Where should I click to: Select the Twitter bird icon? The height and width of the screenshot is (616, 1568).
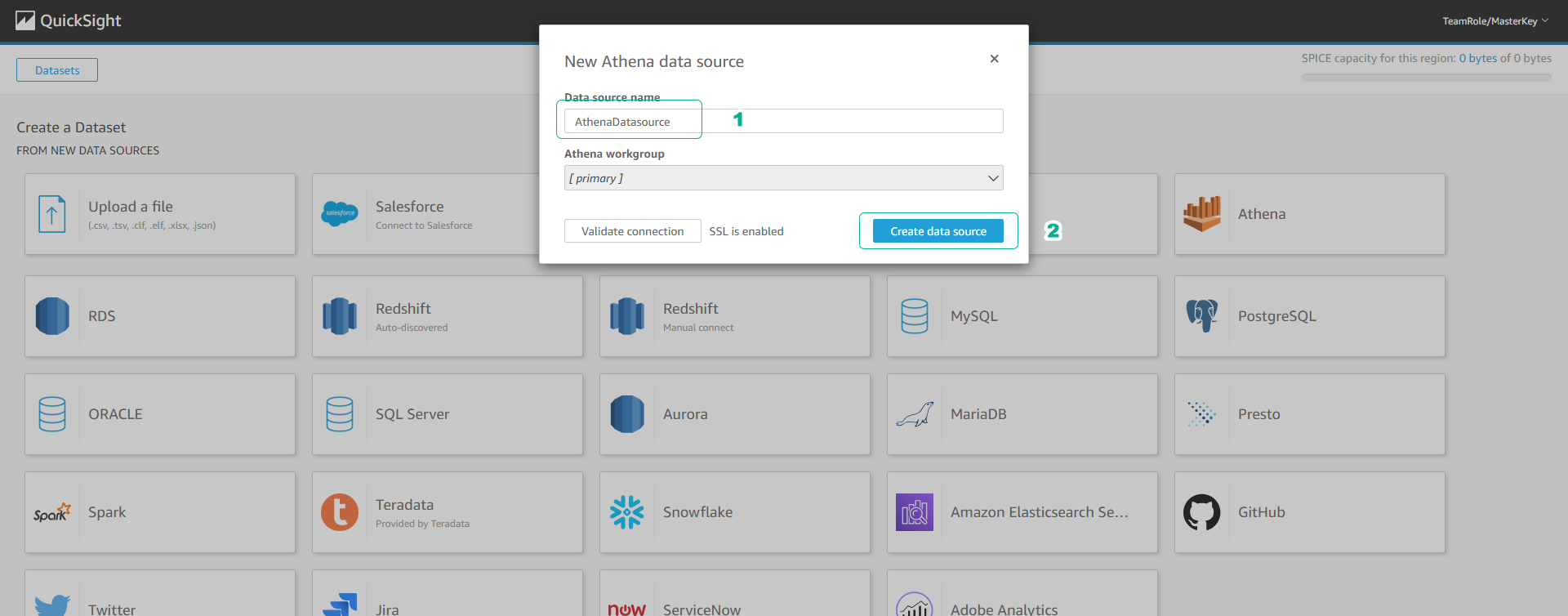[x=52, y=606]
